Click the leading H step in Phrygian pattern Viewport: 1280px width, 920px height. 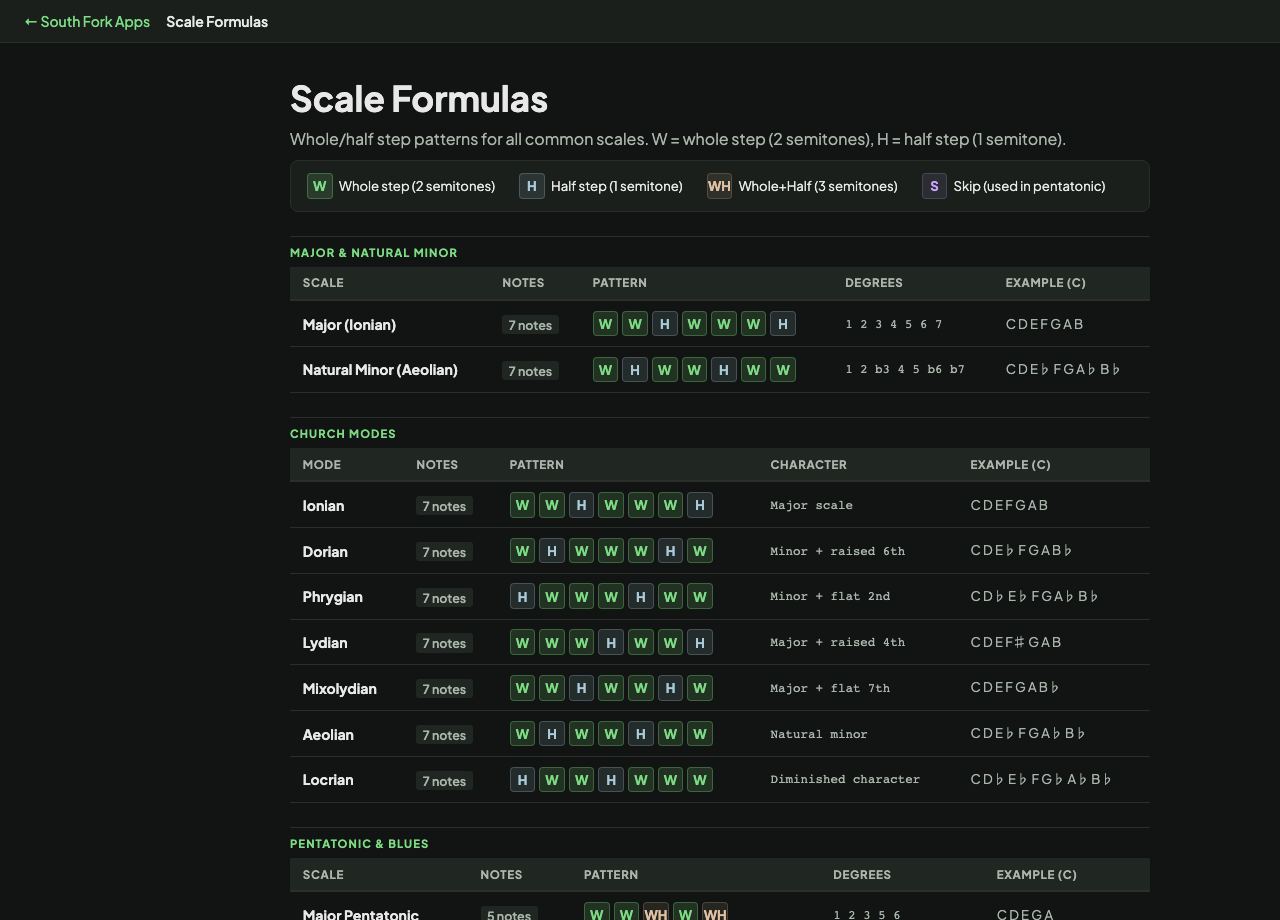522,597
